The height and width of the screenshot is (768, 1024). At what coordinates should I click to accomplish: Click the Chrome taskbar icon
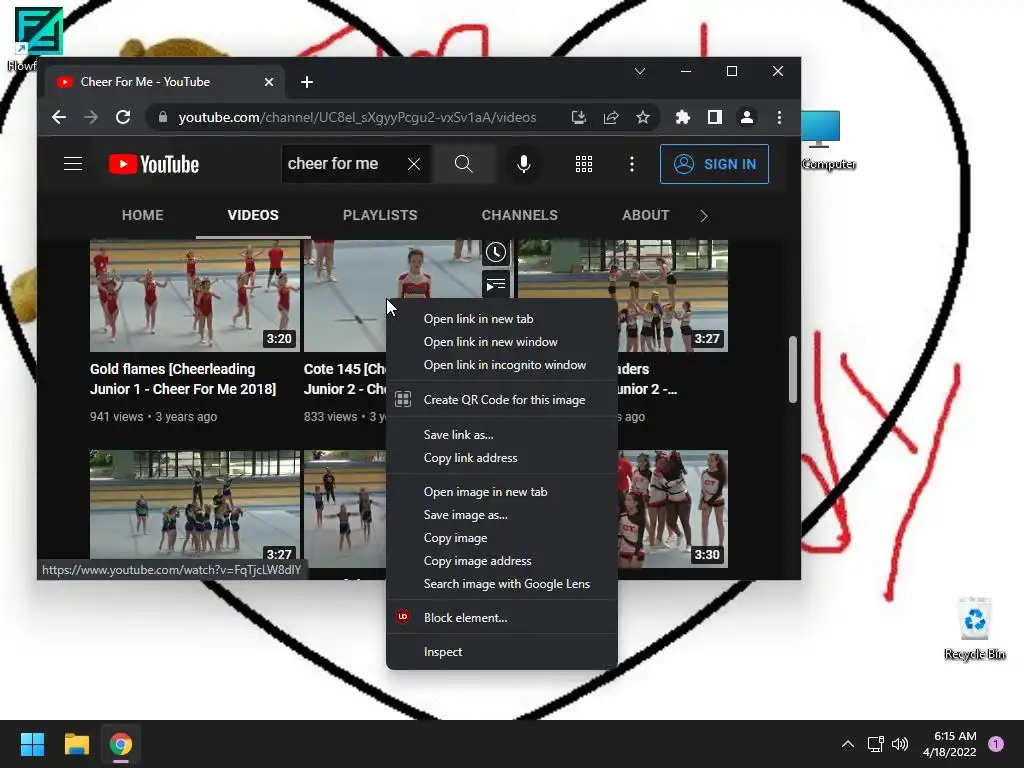(120, 744)
